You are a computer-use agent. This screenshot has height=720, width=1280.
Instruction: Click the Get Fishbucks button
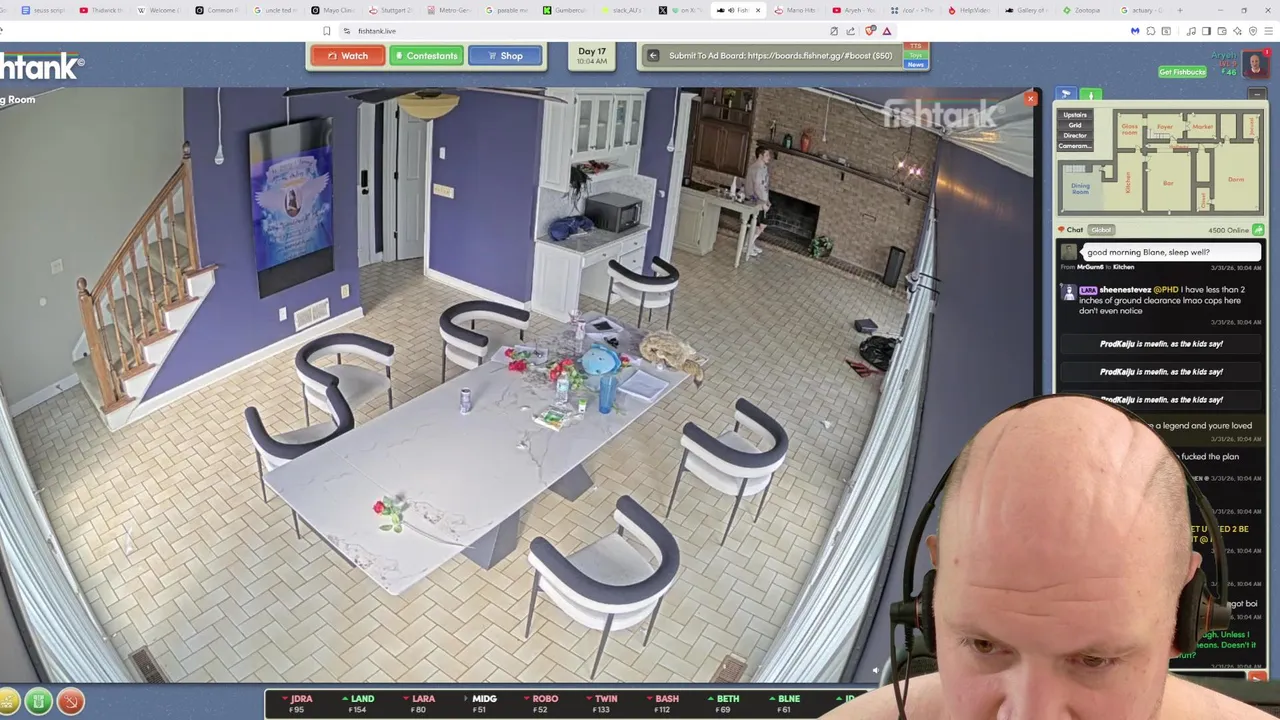pyautogui.click(x=1182, y=72)
